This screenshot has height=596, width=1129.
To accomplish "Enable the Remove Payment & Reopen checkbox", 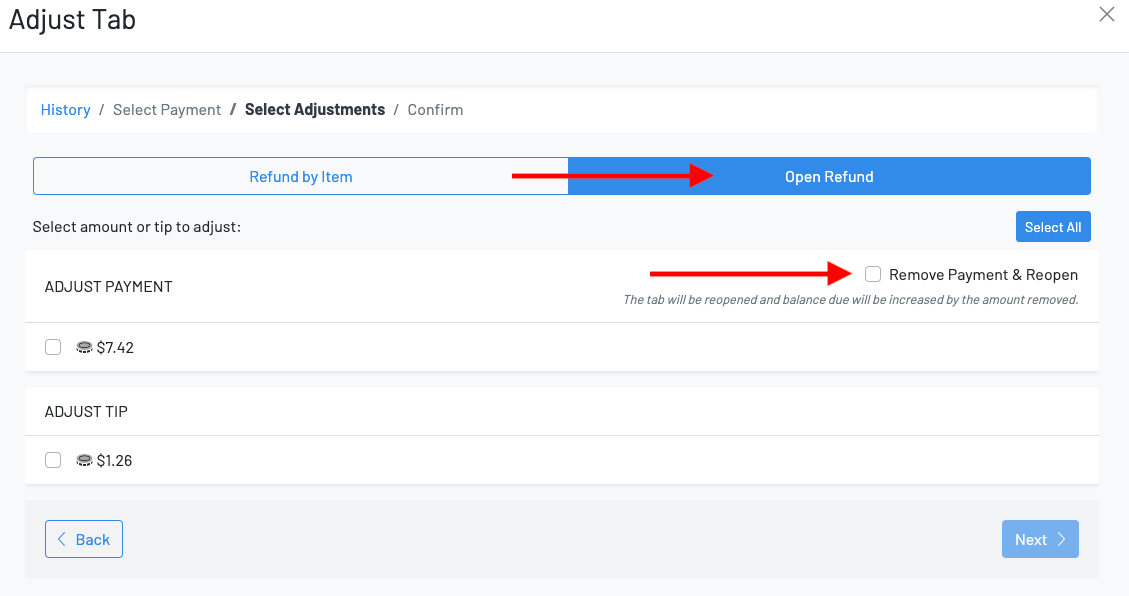I will pos(872,274).
